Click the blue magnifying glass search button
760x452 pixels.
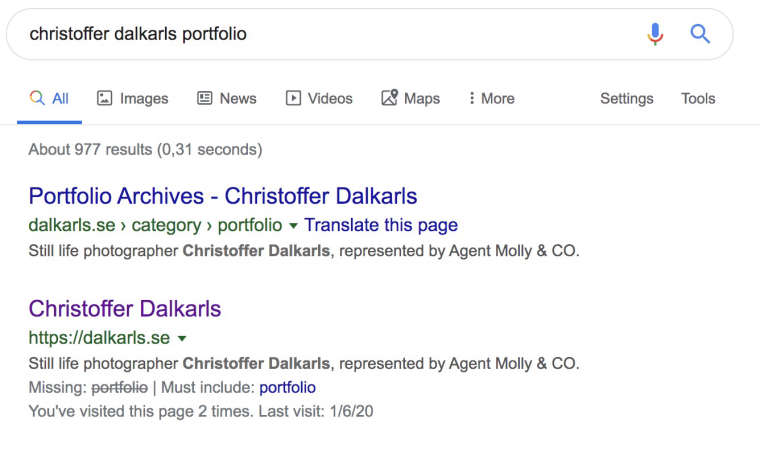[700, 34]
